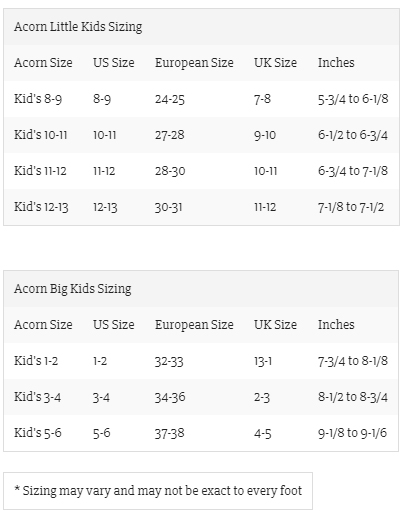Click the Acorn Little Kids Sizing title
This screenshot has height=514, width=401.
pyautogui.click(x=78, y=27)
